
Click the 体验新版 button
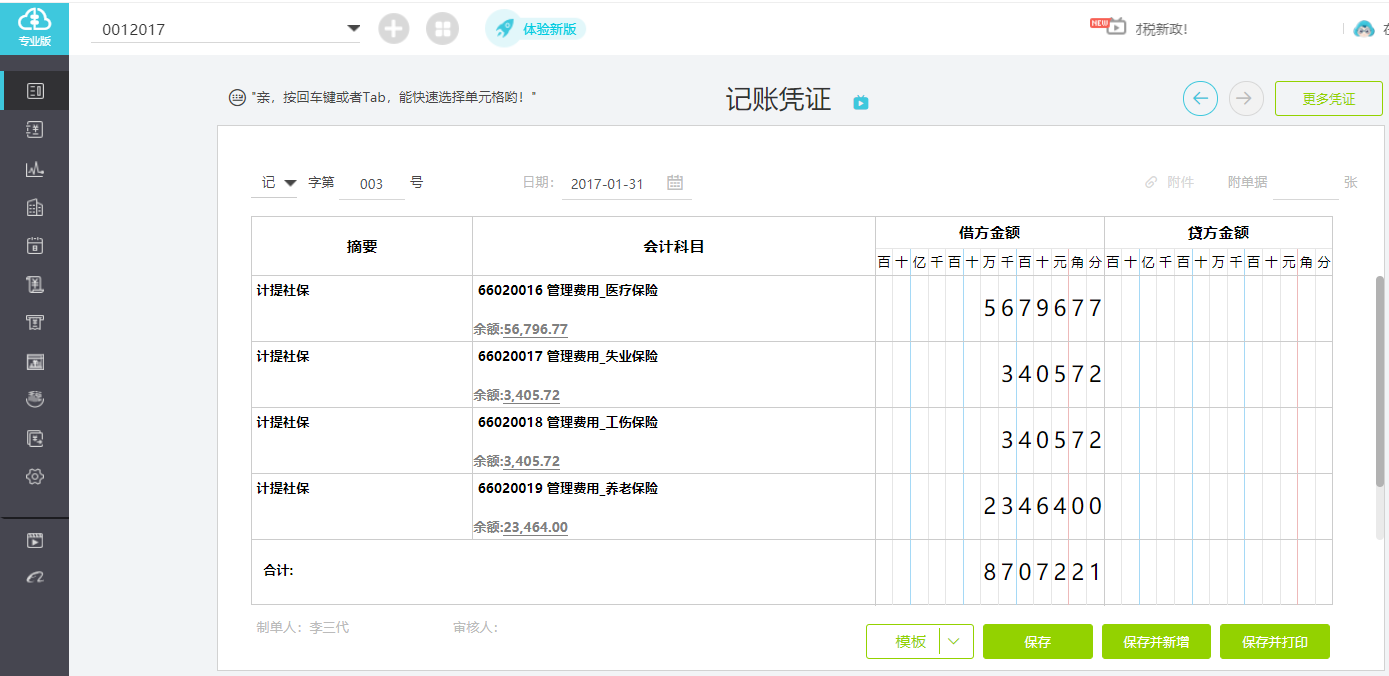point(535,29)
